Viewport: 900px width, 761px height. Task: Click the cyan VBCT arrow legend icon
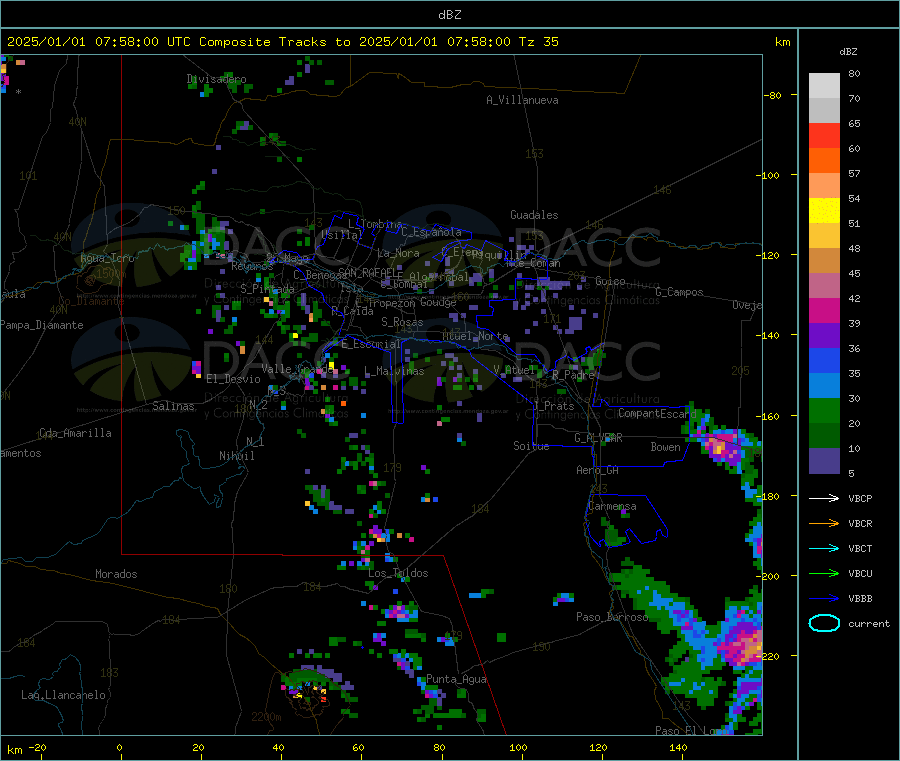coord(824,549)
